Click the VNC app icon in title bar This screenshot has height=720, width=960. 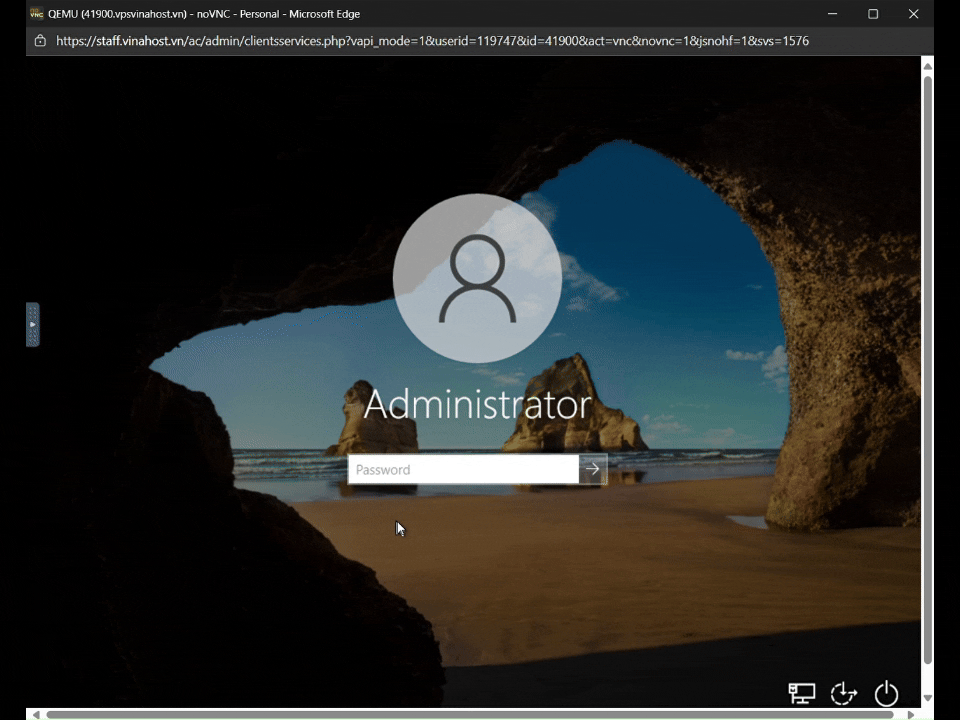37,14
